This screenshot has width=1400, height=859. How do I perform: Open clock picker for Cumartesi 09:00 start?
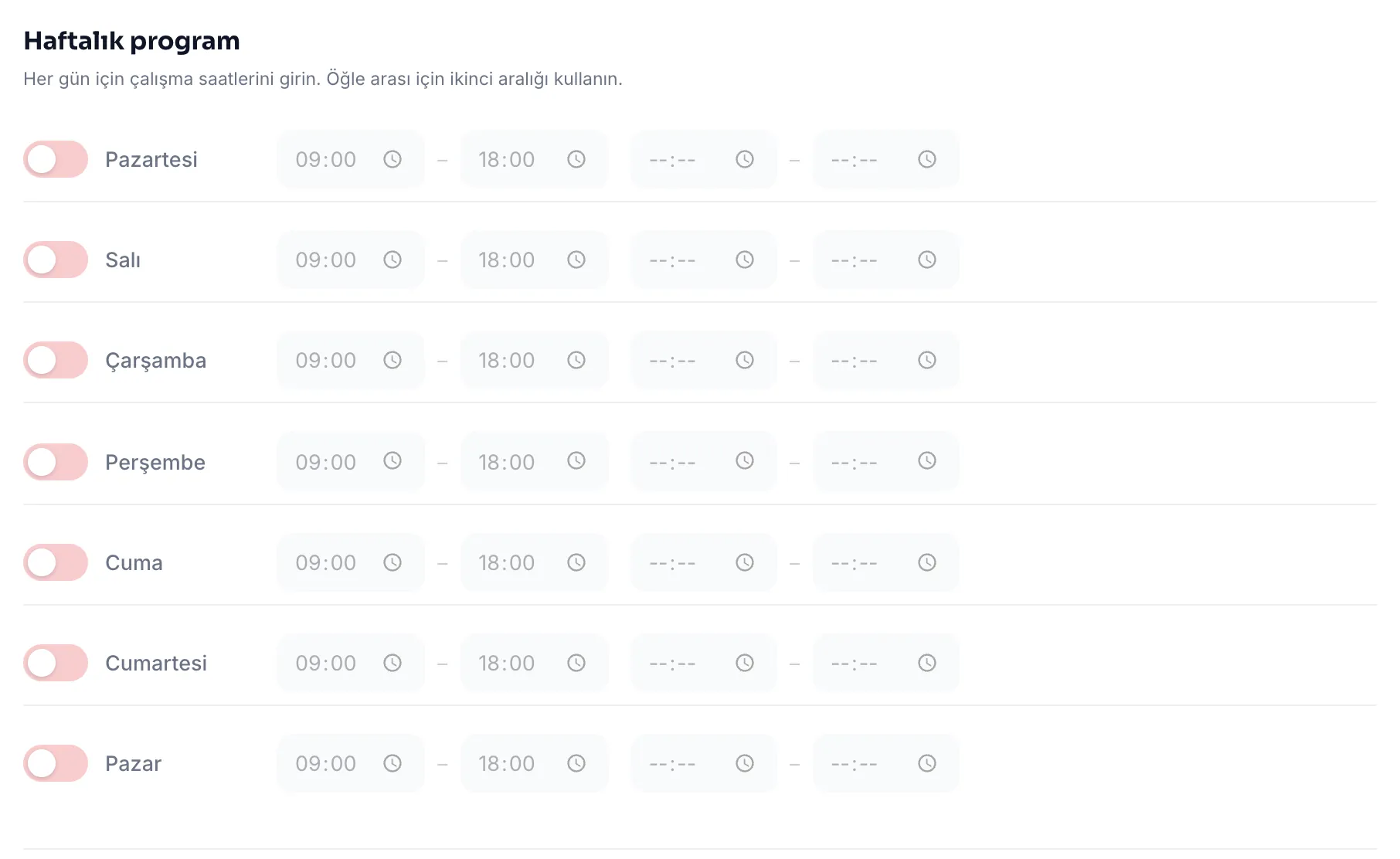click(x=392, y=663)
